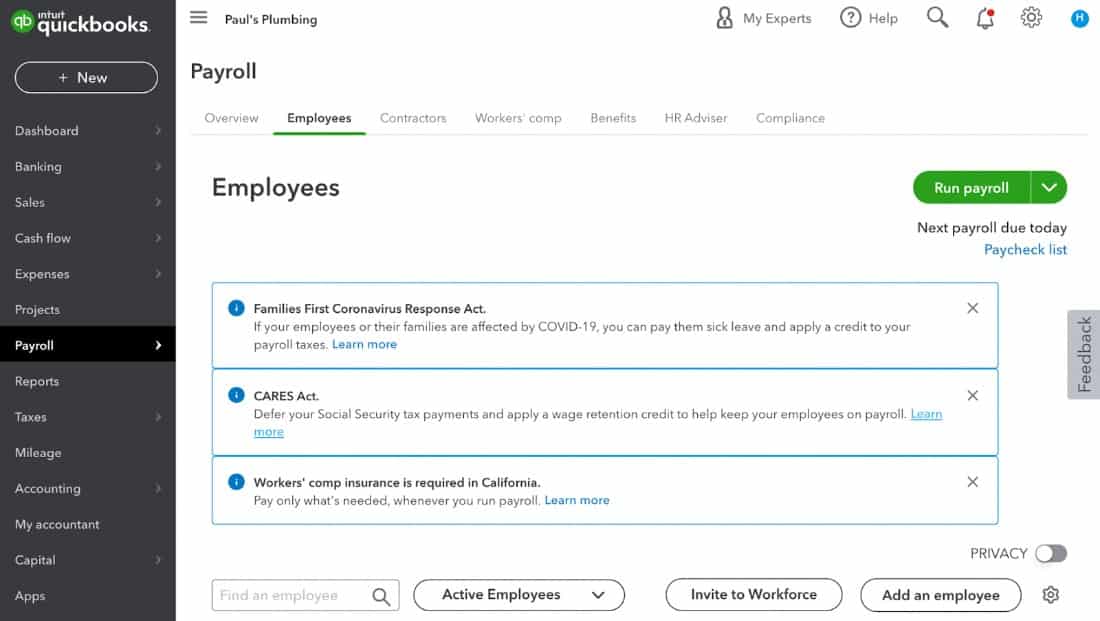Open the Active Employees filter dropdown
1100x621 pixels.
point(518,595)
